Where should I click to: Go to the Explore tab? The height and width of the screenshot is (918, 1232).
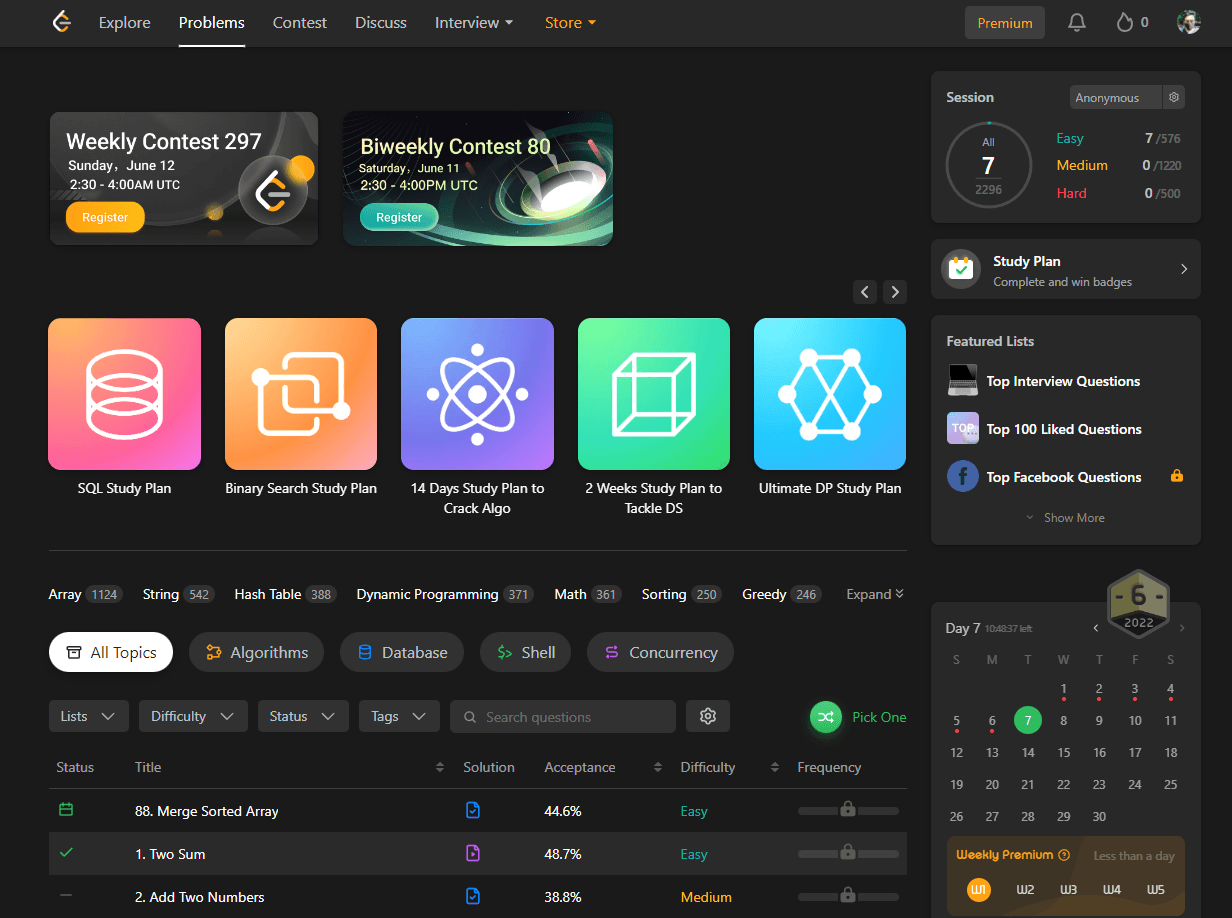pyautogui.click(x=125, y=22)
